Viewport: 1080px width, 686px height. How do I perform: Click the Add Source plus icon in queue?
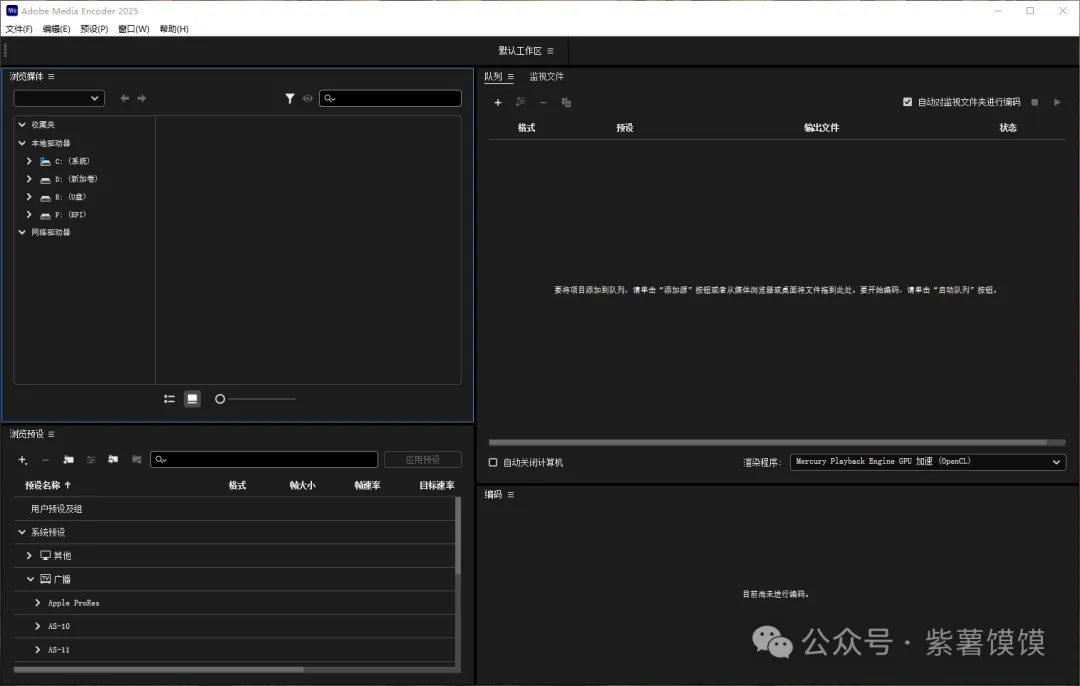click(x=498, y=102)
